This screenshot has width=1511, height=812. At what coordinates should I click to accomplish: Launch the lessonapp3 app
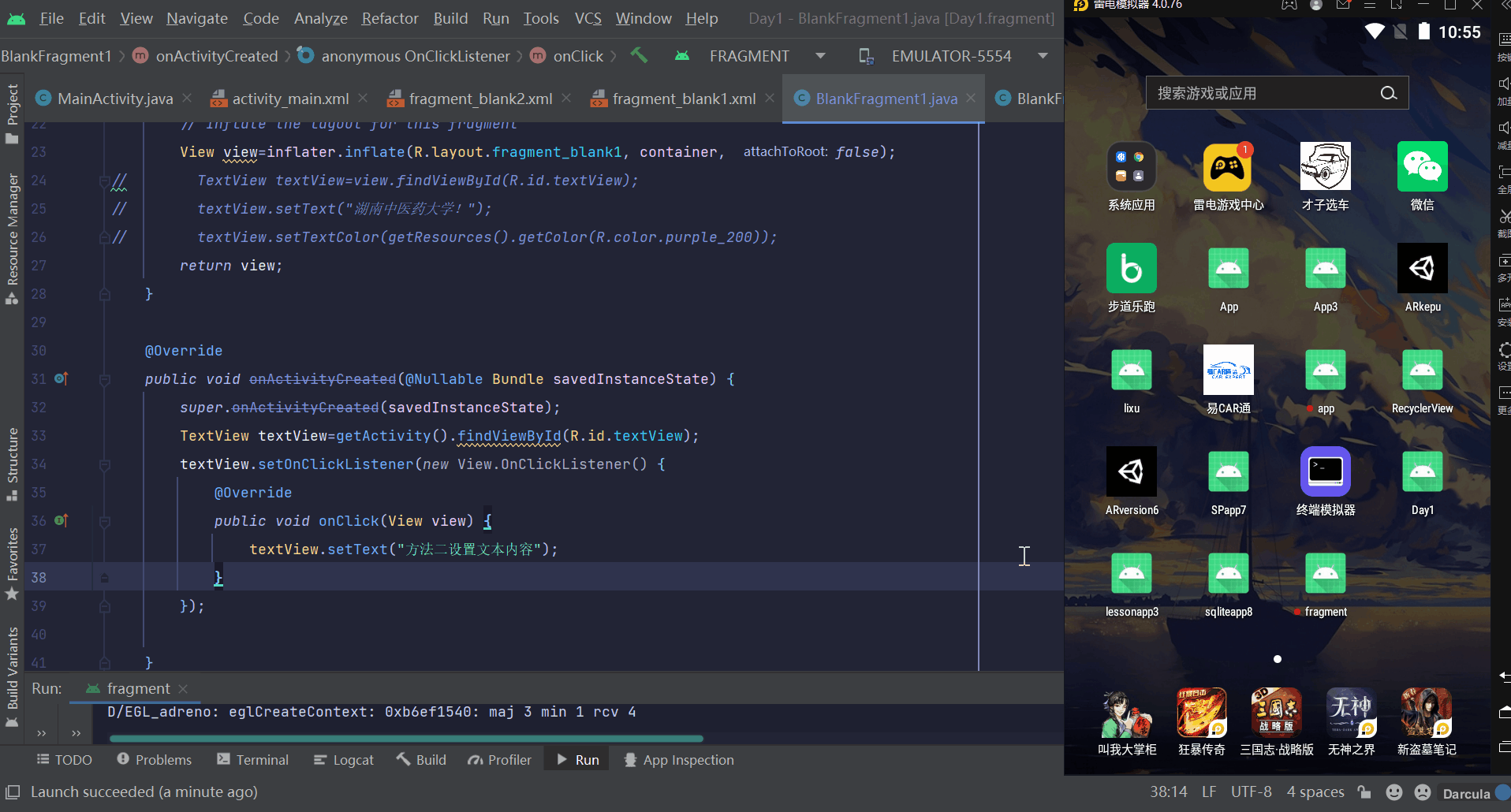click(1131, 573)
